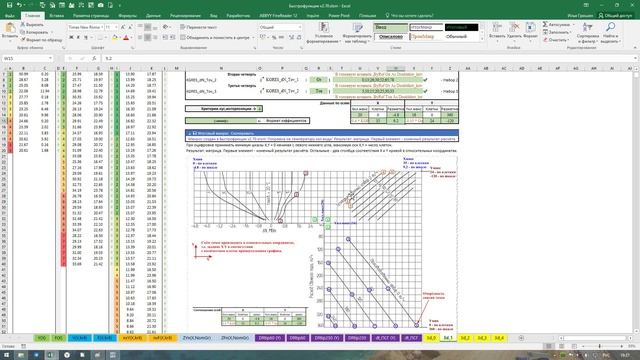Viewport: 640px width, 360px height.
Task: Select the Bd_0 sheet tab
Action: click(431, 338)
